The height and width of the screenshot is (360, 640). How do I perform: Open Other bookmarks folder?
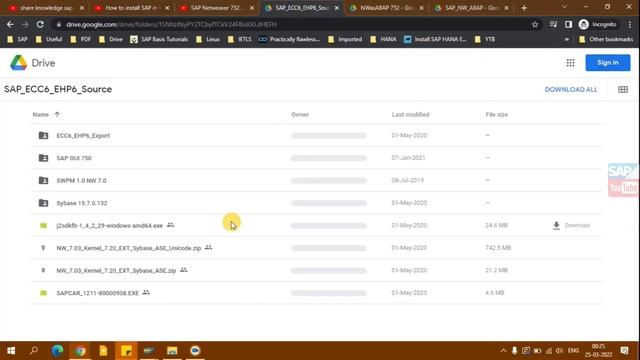[x=606, y=39]
